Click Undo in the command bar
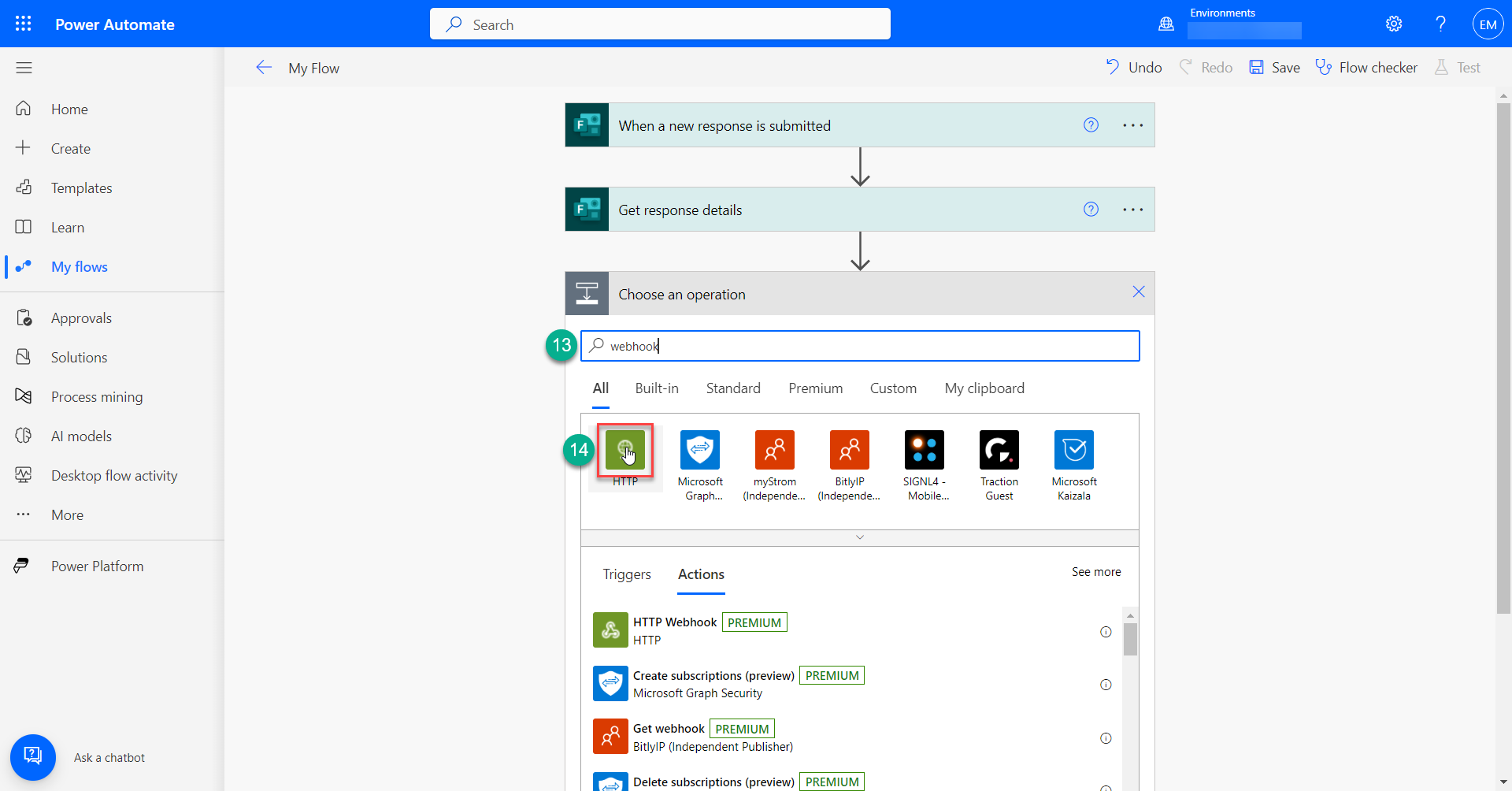 (1134, 67)
